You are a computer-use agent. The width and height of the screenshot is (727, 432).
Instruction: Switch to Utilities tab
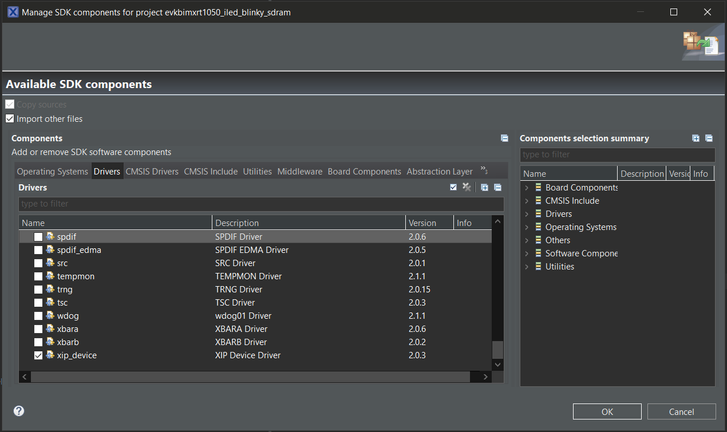(x=257, y=172)
